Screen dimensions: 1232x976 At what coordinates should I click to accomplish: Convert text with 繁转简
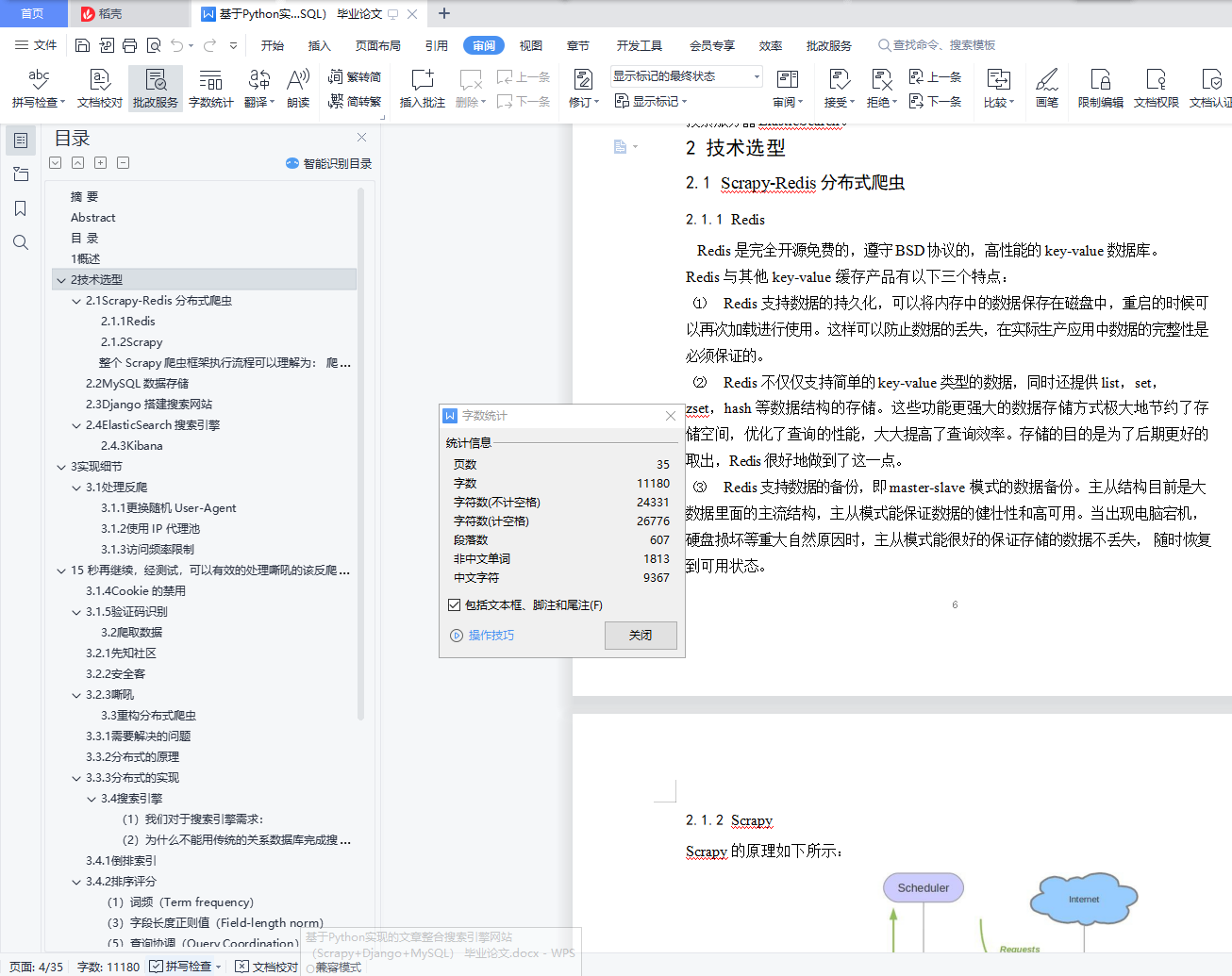tap(355, 77)
